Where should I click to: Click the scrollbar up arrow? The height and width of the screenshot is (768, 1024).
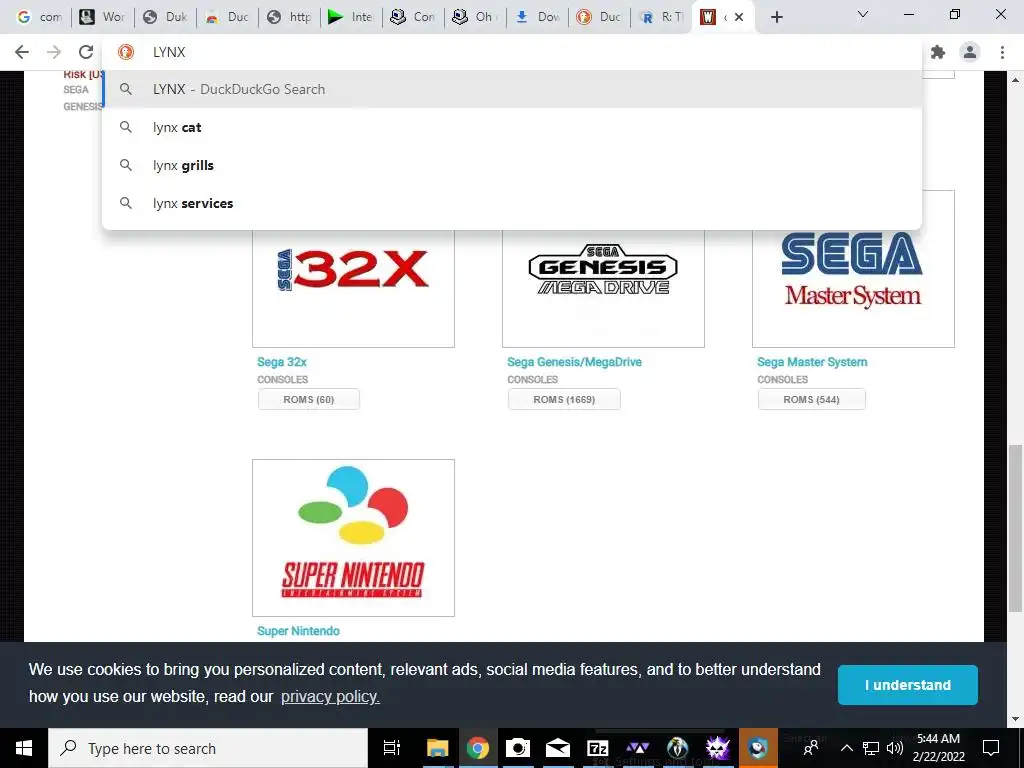1015,80
